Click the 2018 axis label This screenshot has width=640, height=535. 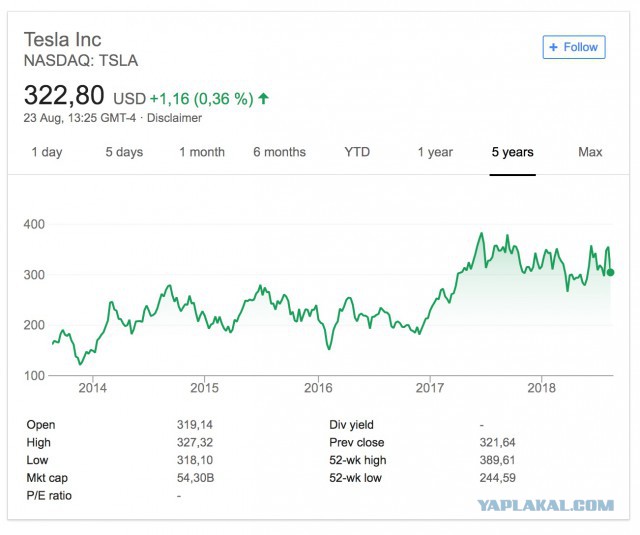(x=542, y=388)
